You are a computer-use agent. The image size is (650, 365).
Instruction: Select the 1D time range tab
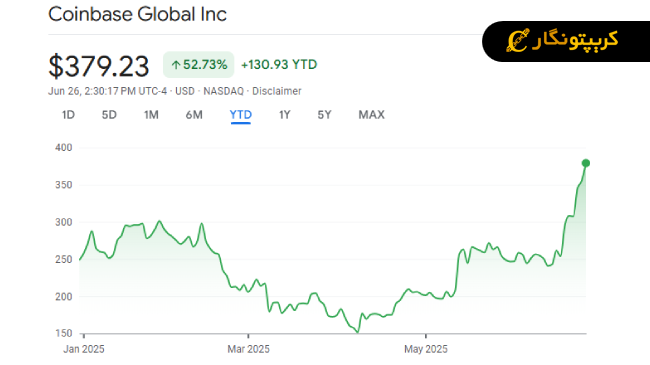(68, 115)
